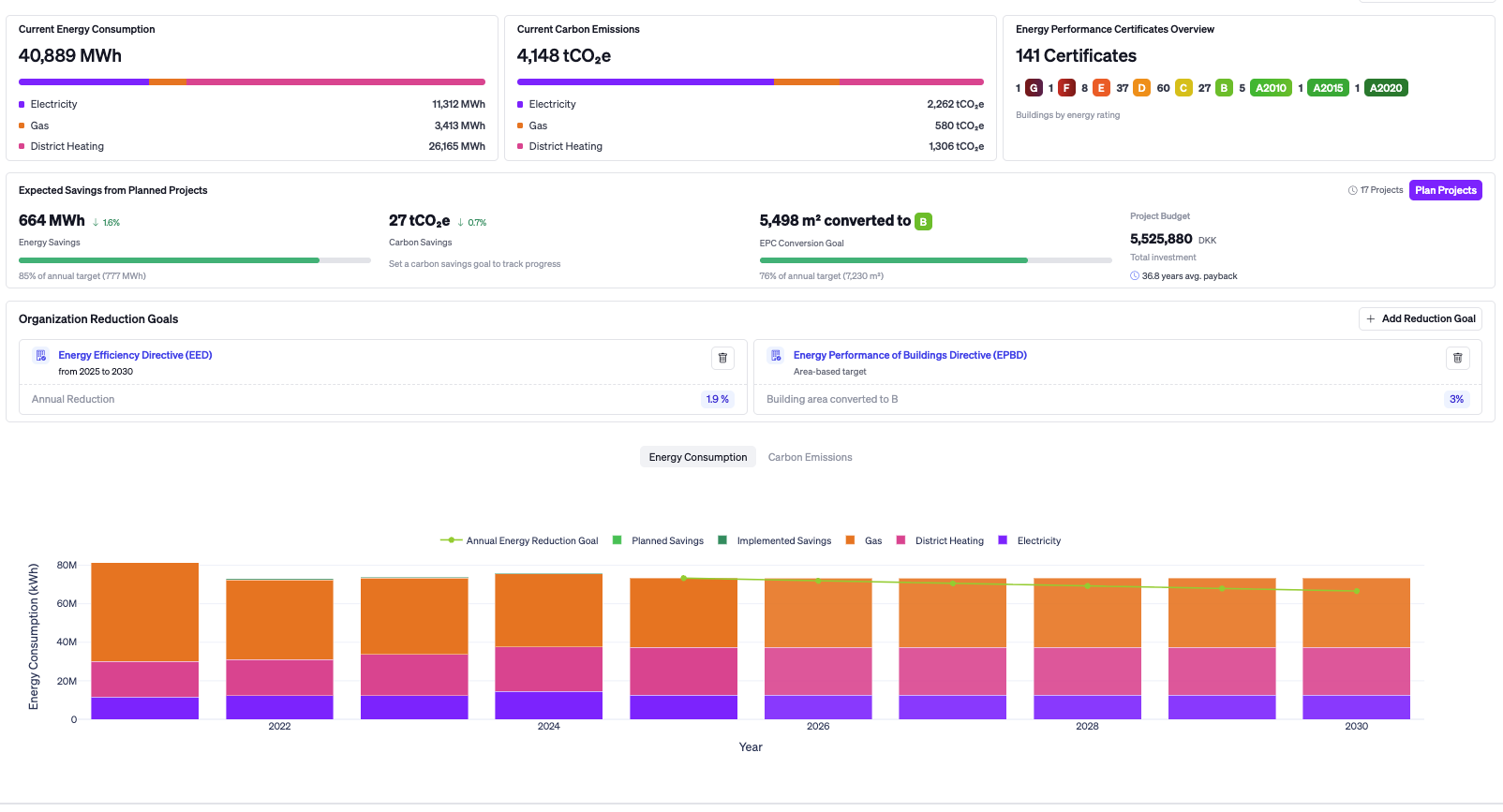Click the green B badge in EPC conversion

click(923, 222)
